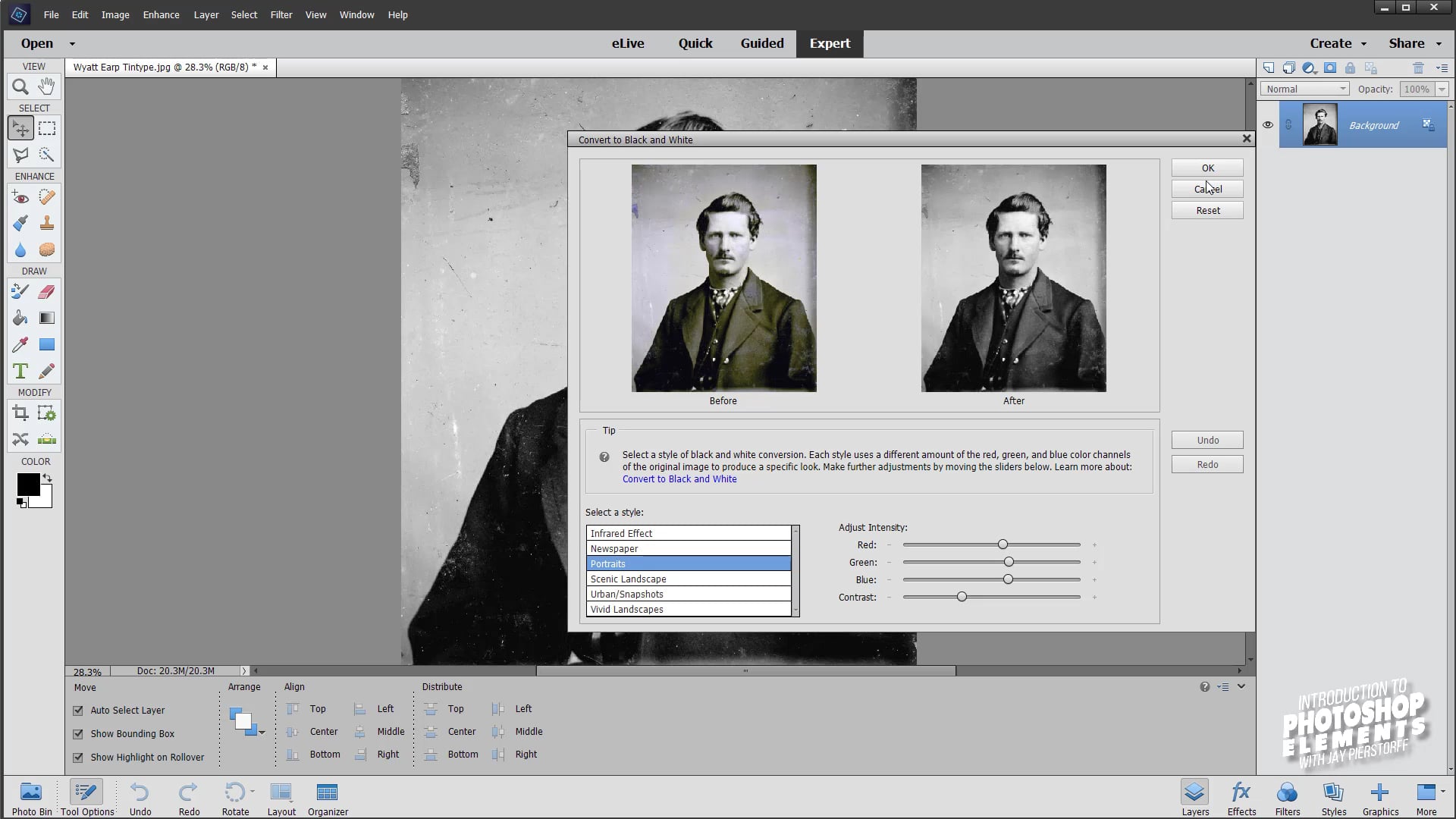Switch to the Quick tab

tap(695, 43)
